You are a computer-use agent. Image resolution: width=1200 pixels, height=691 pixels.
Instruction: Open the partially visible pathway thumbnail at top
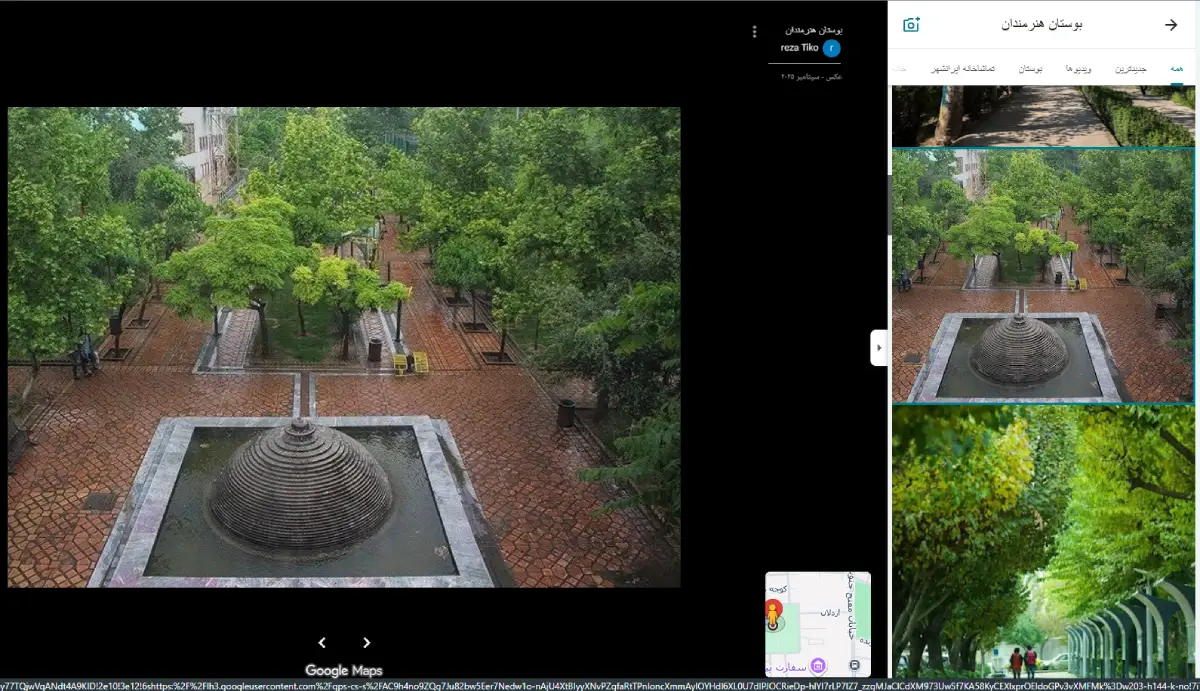coord(1043,115)
